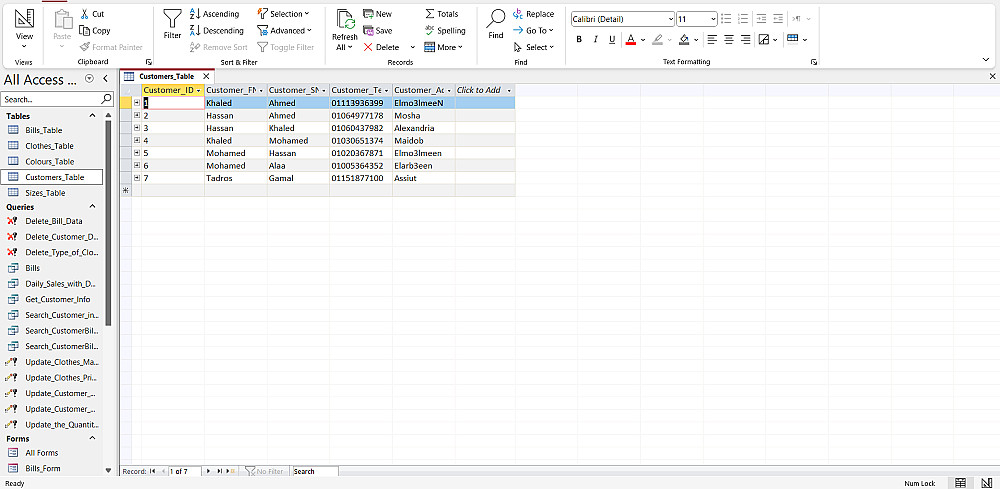Open the More records dropdown
The width and height of the screenshot is (1000, 489).
point(443,47)
